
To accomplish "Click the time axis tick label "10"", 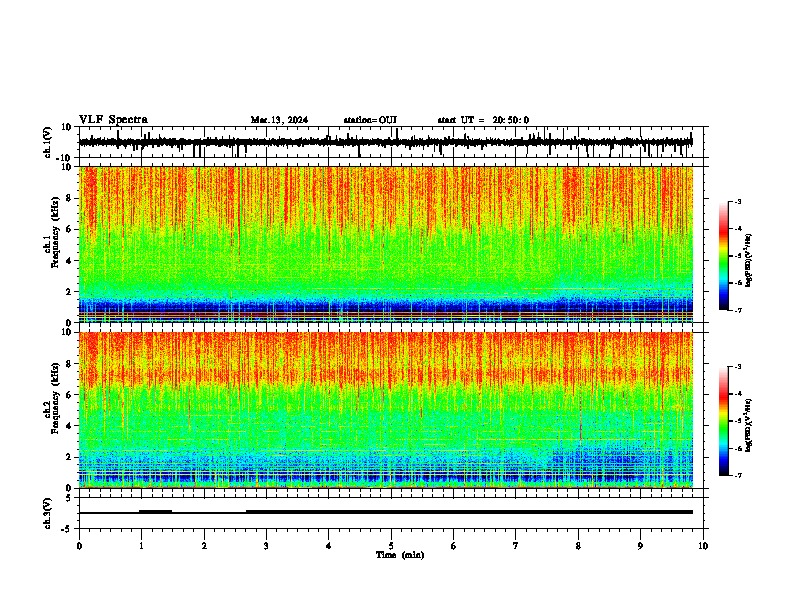I will (x=703, y=546).
